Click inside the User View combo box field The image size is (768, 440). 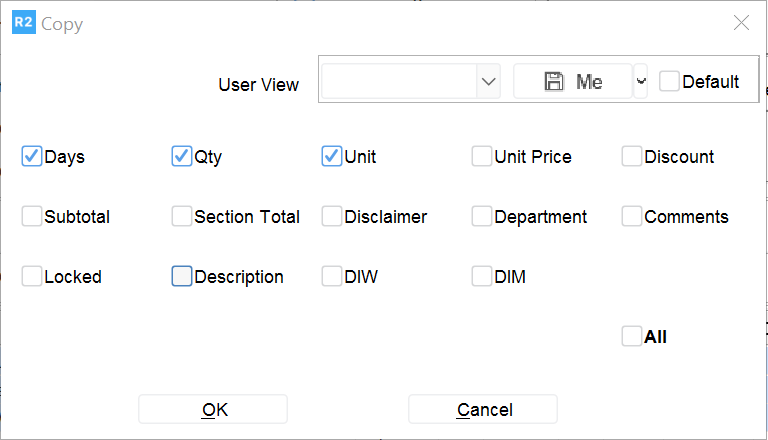click(398, 82)
